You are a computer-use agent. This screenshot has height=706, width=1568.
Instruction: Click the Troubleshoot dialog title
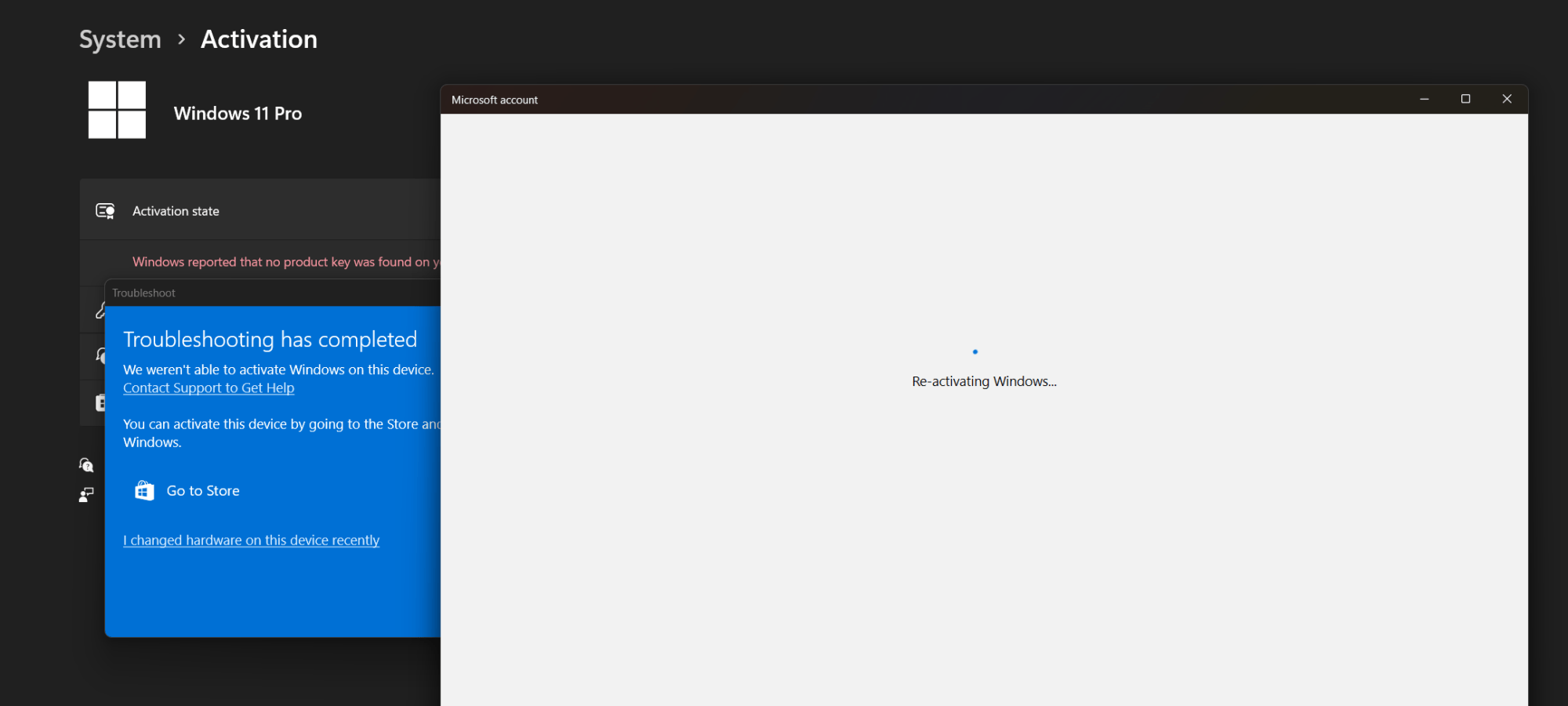click(x=143, y=293)
